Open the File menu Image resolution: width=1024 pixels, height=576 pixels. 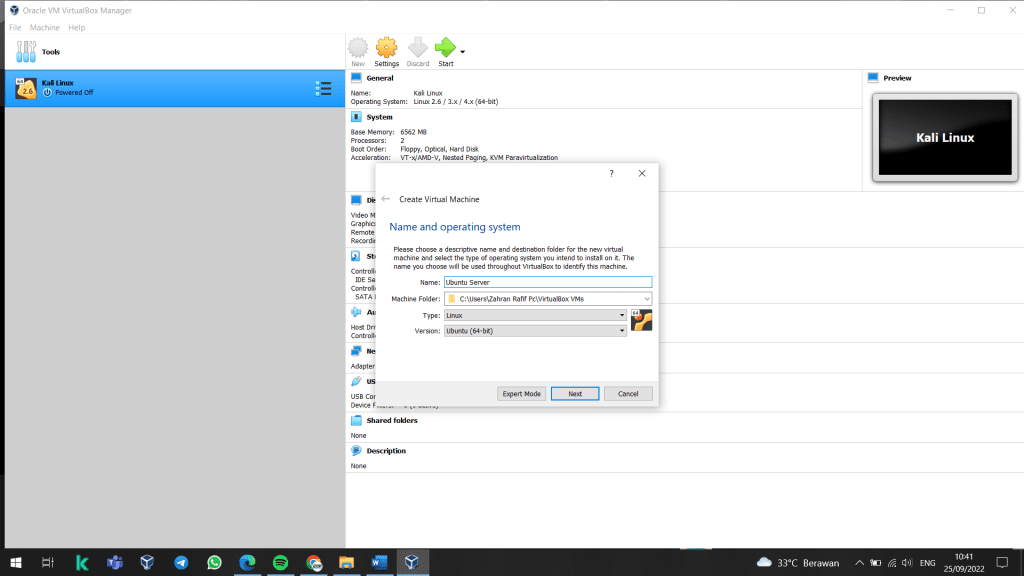(x=15, y=27)
